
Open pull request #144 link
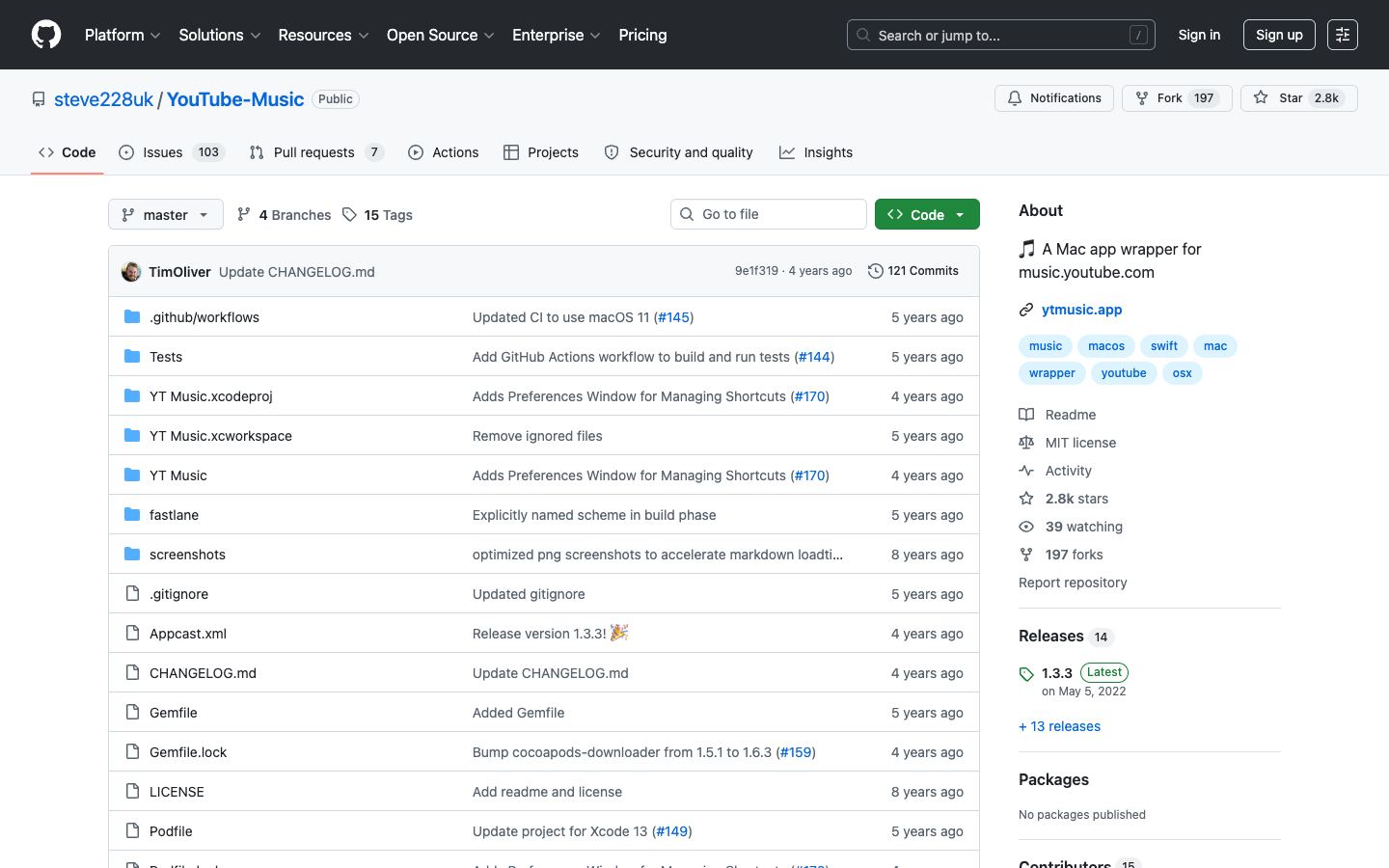click(814, 357)
